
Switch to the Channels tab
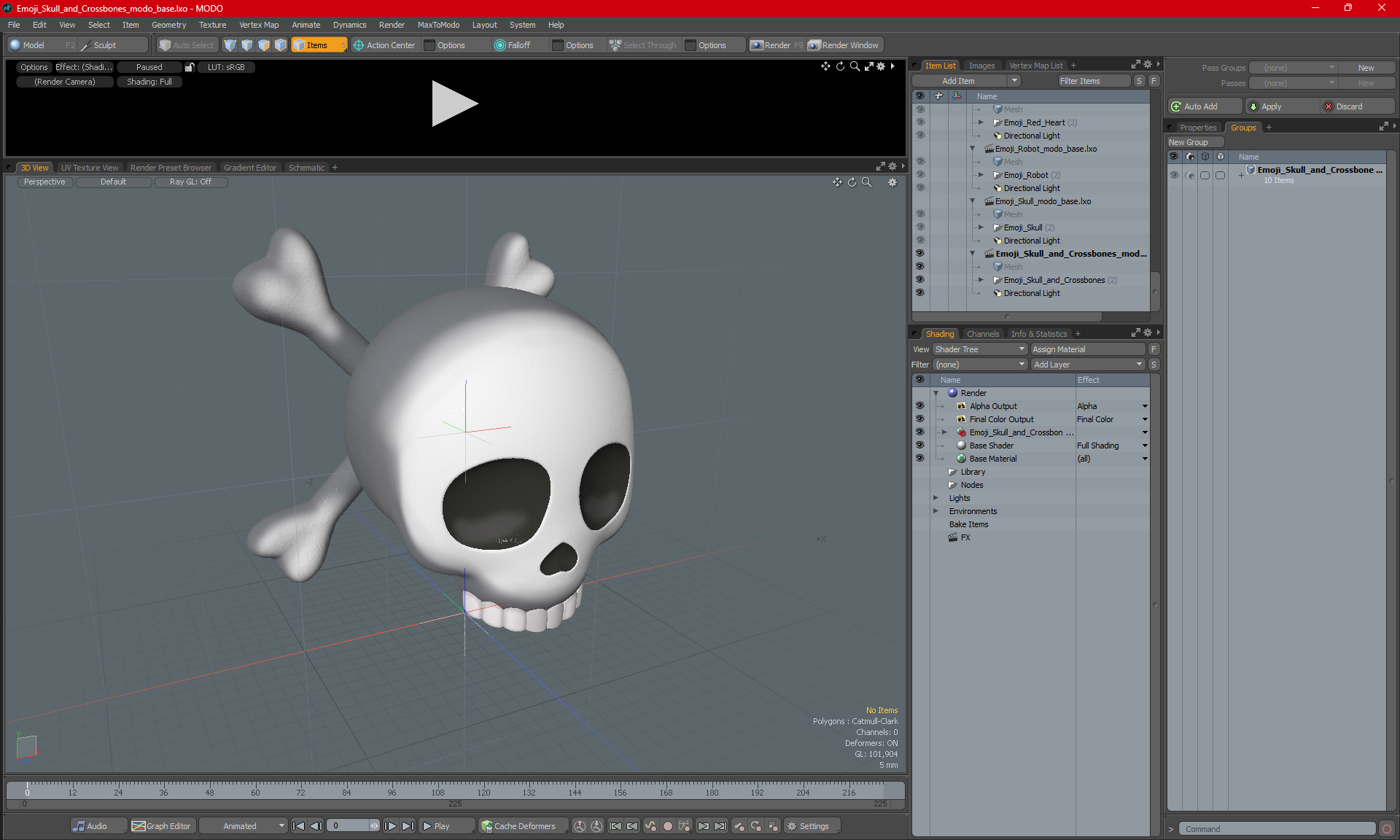tap(983, 334)
